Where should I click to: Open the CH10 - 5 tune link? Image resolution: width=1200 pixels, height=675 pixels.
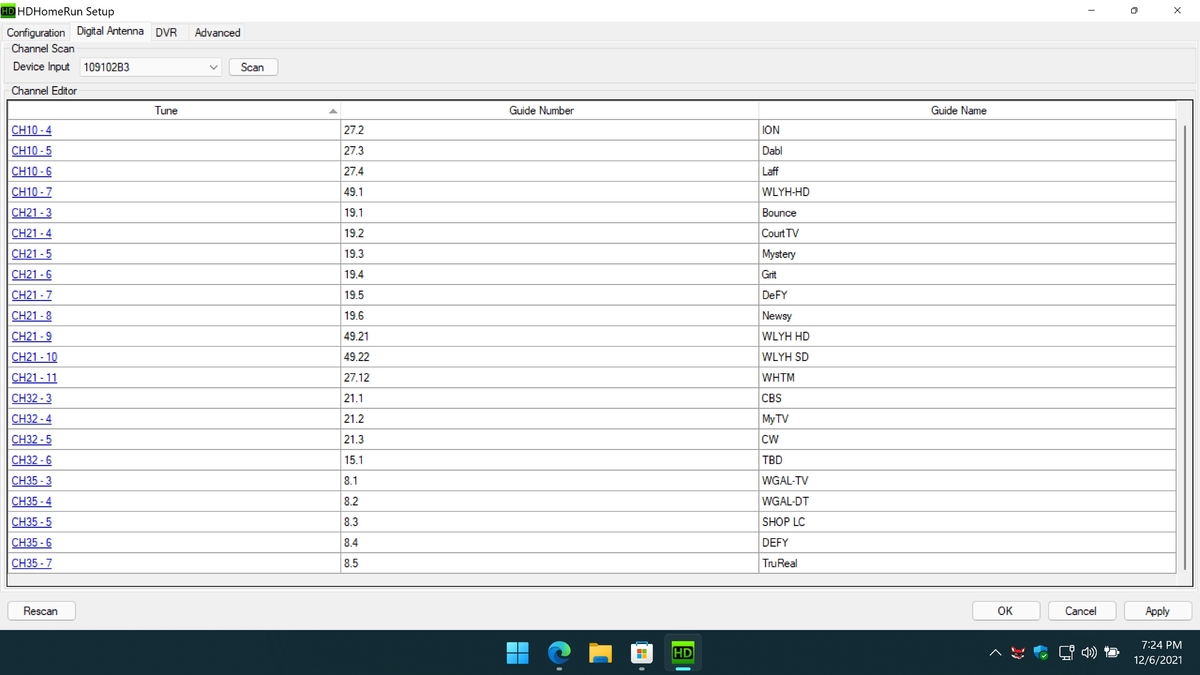pos(31,151)
